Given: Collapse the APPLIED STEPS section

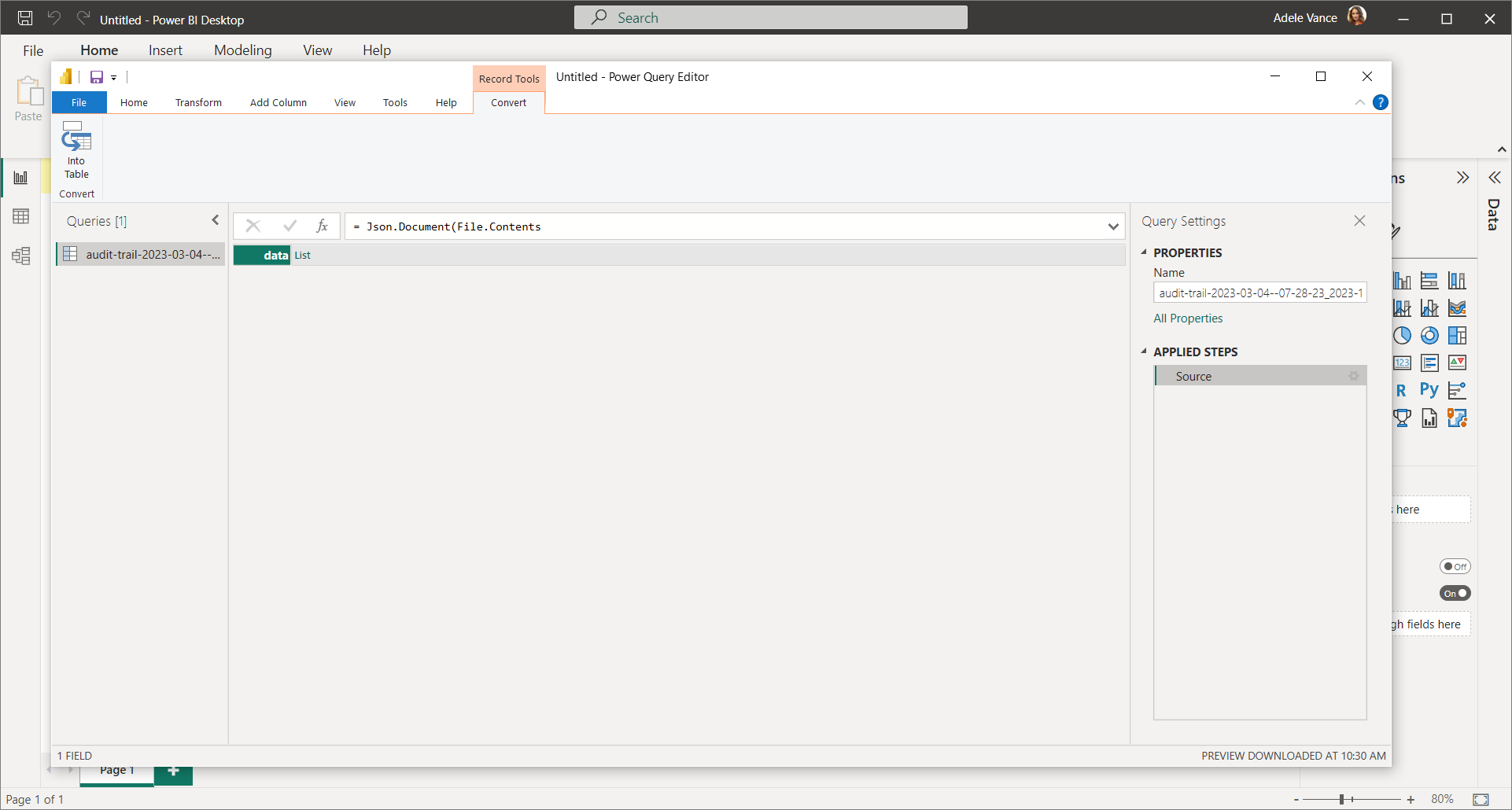Looking at the screenshot, I should 1144,352.
